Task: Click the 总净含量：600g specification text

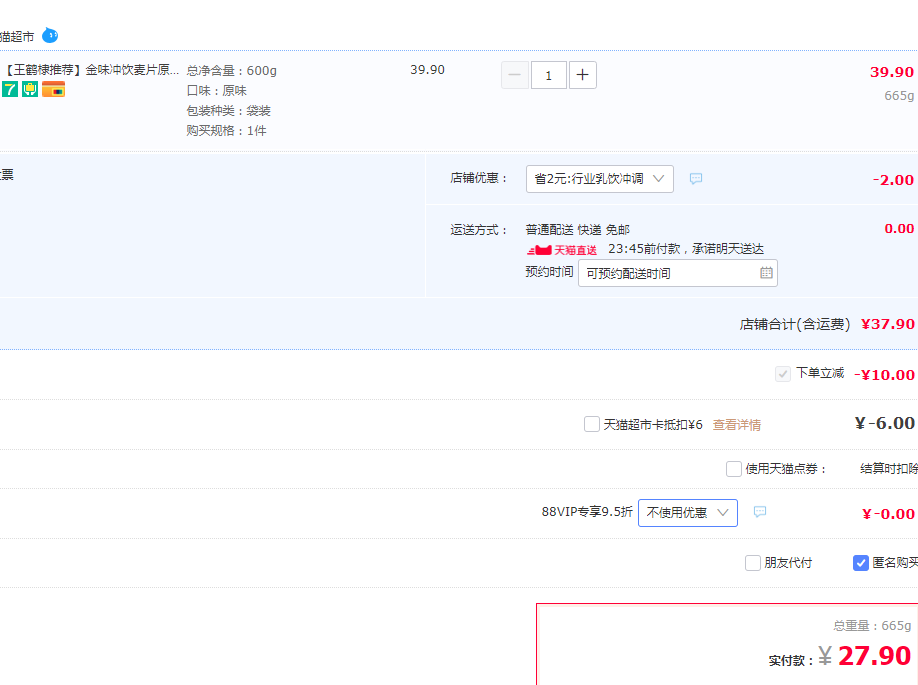Action: (x=232, y=71)
